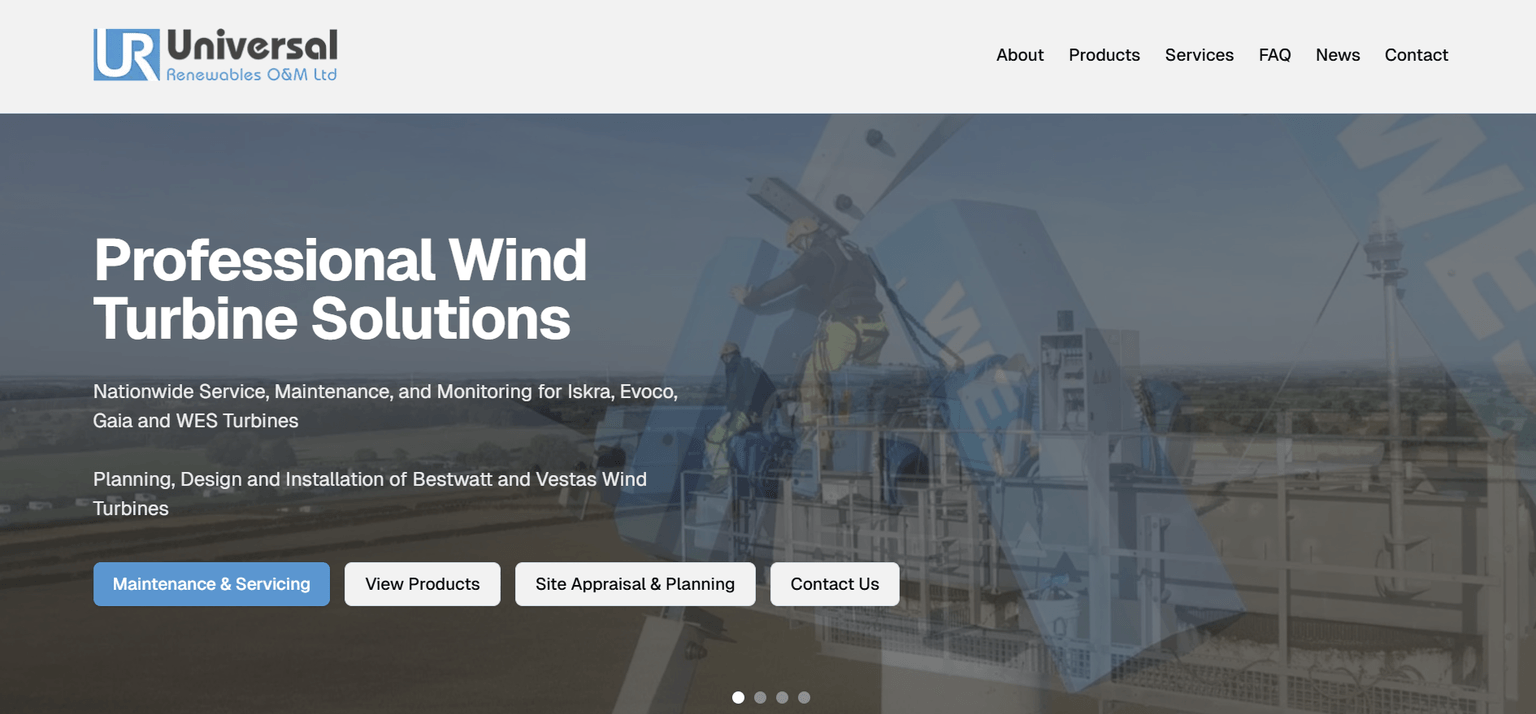Open Site Appraisal & Planning
The height and width of the screenshot is (714, 1536).
coord(635,583)
